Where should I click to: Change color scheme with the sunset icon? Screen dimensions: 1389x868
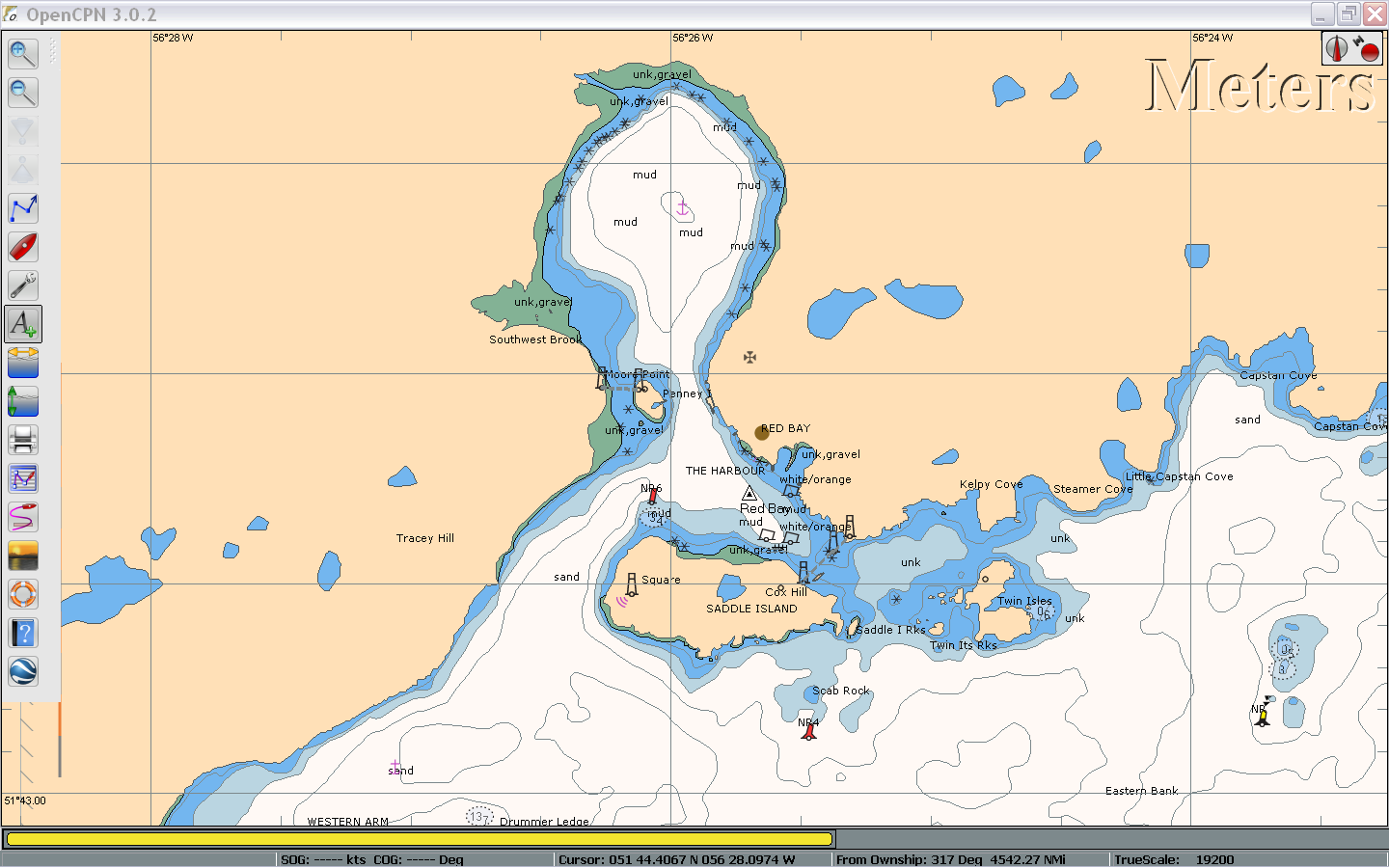23,556
